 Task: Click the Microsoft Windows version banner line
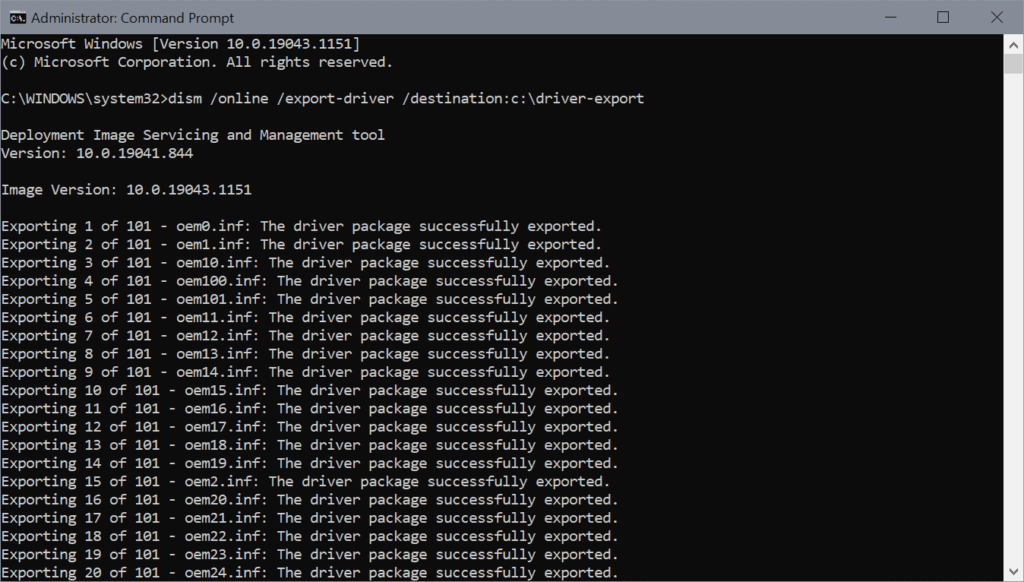point(180,43)
